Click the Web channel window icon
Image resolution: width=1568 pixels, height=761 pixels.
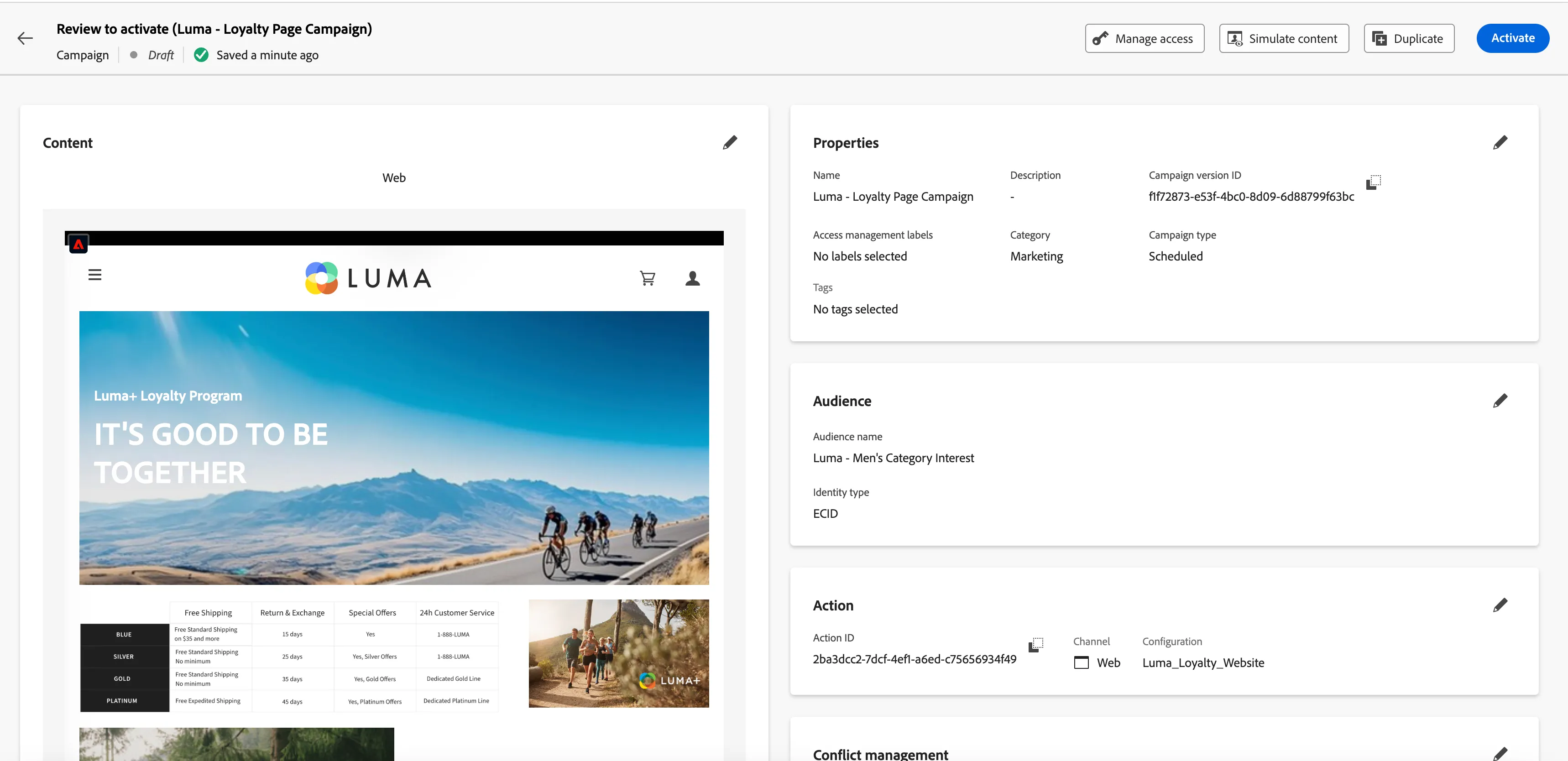[1082, 662]
